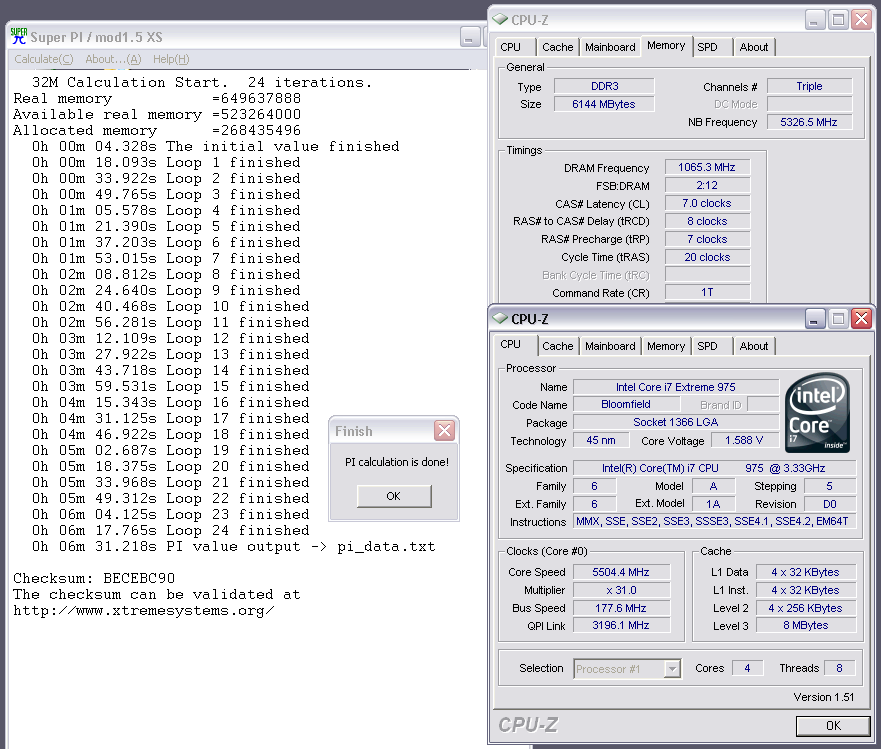Click the Specification field showing 3.33GHz
This screenshot has width=881, height=749.
click(714, 468)
